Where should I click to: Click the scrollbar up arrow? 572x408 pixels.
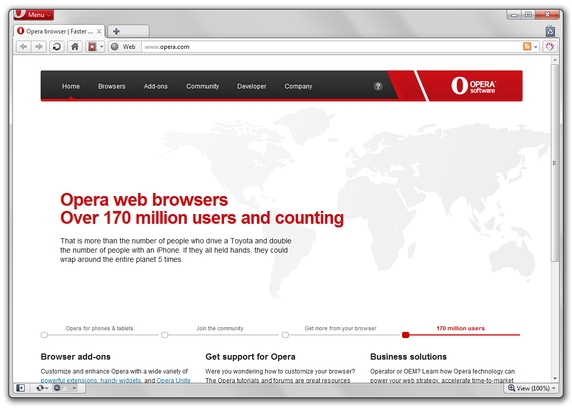[555, 59]
